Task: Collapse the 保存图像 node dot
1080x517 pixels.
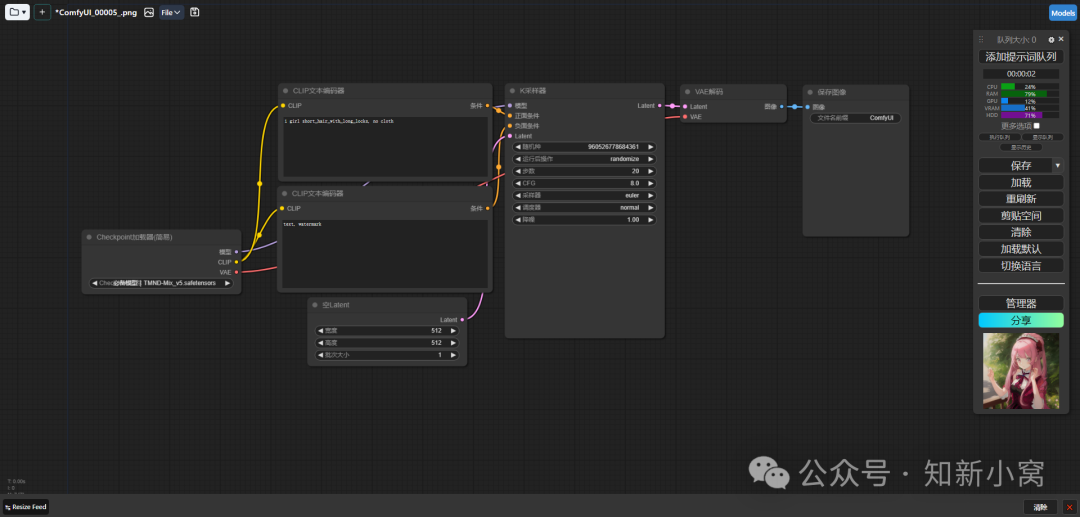Action: (x=810, y=92)
